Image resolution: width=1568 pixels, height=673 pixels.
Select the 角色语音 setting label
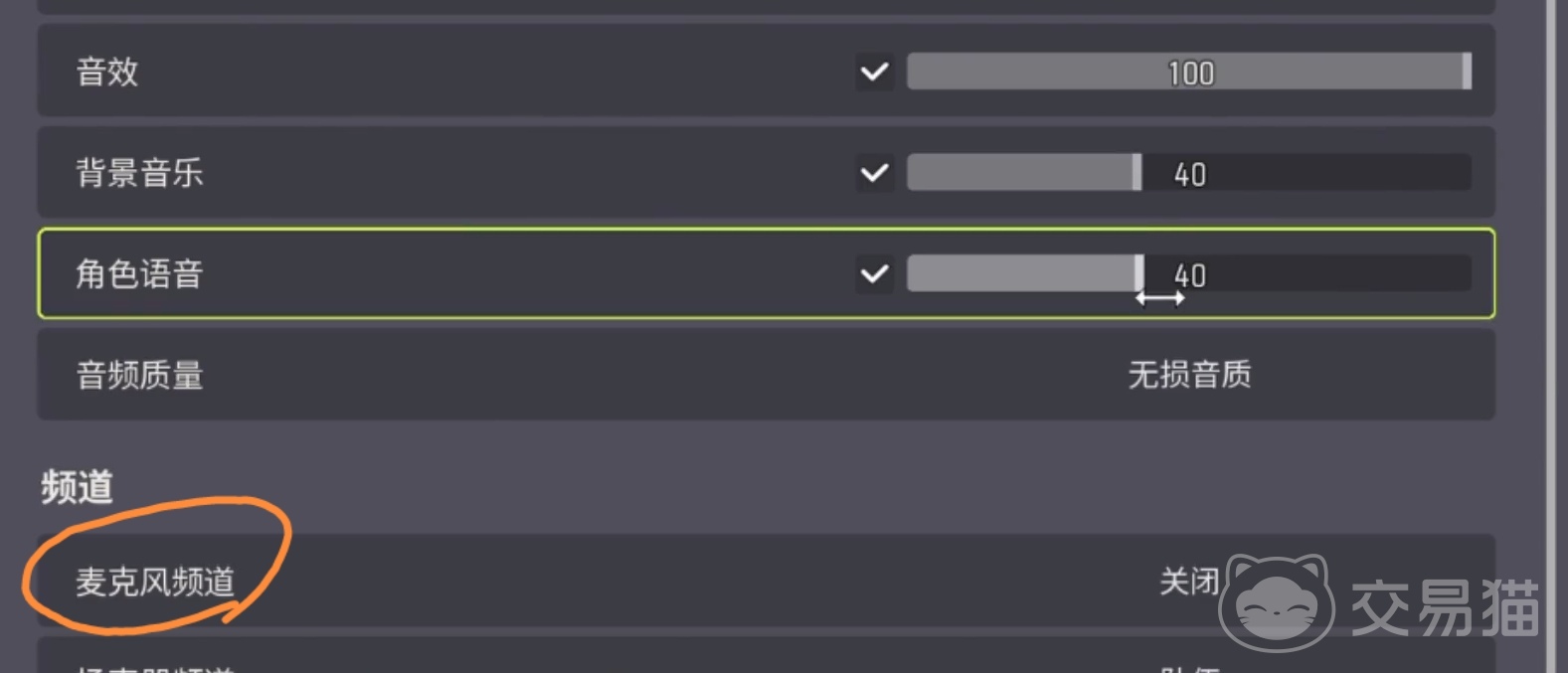pos(140,274)
